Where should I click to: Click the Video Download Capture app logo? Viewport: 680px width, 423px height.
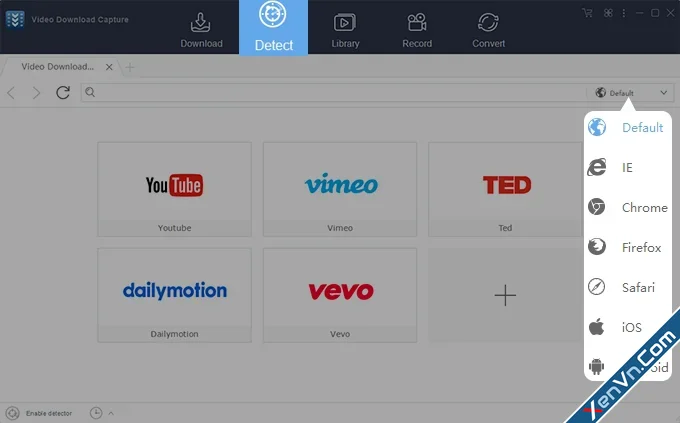[x=15, y=20]
